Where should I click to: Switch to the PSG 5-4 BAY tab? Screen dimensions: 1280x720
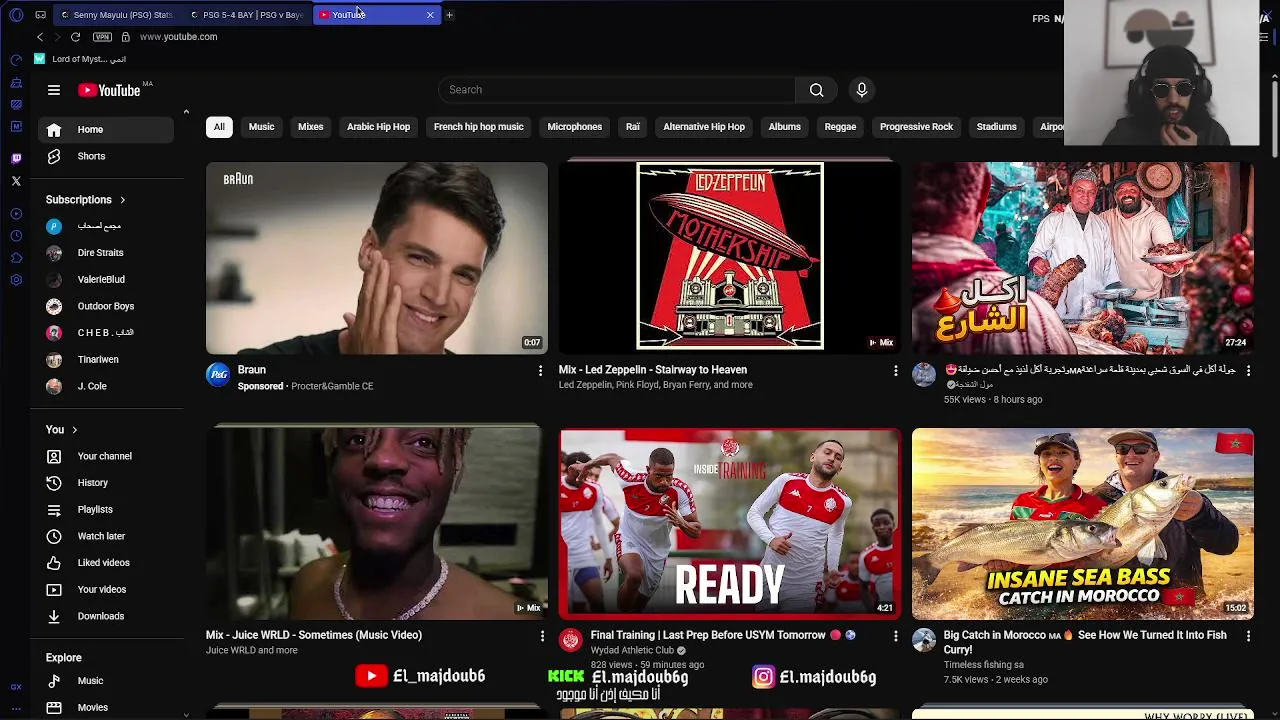246,15
